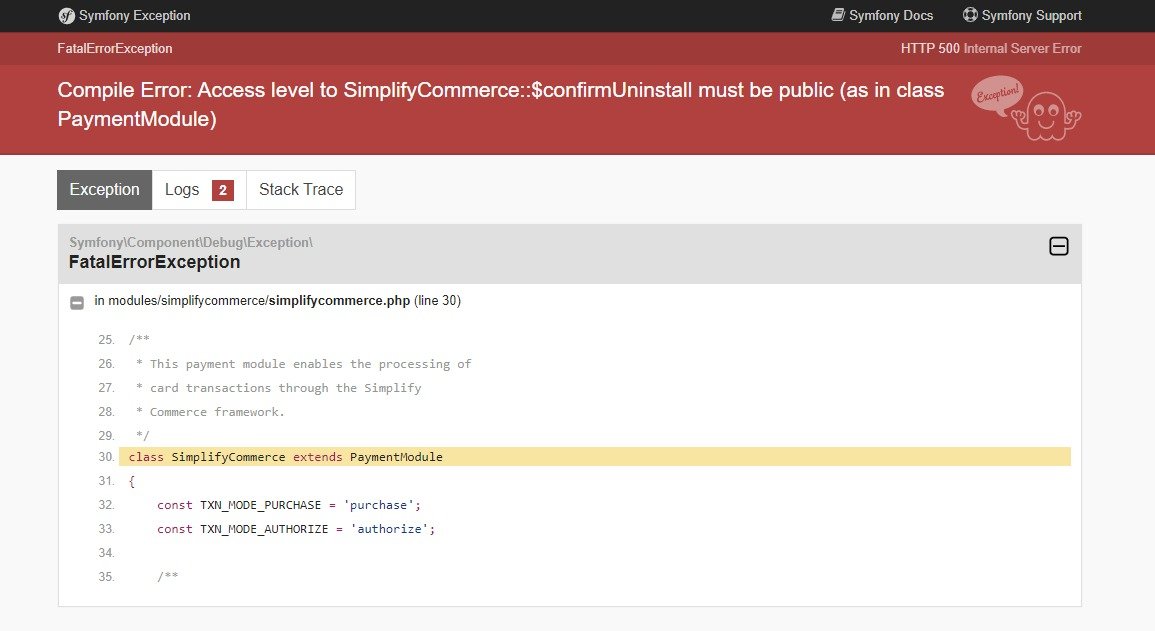The width and height of the screenshot is (1155, 631).
Task: Switch to the Exception tab
Action: click(x=105, y=190)
